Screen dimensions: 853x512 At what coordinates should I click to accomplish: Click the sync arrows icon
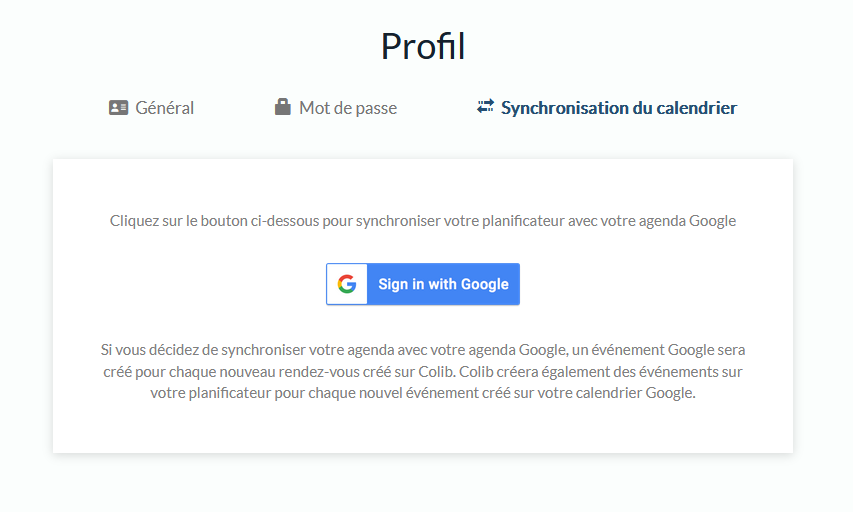(486, 106)
